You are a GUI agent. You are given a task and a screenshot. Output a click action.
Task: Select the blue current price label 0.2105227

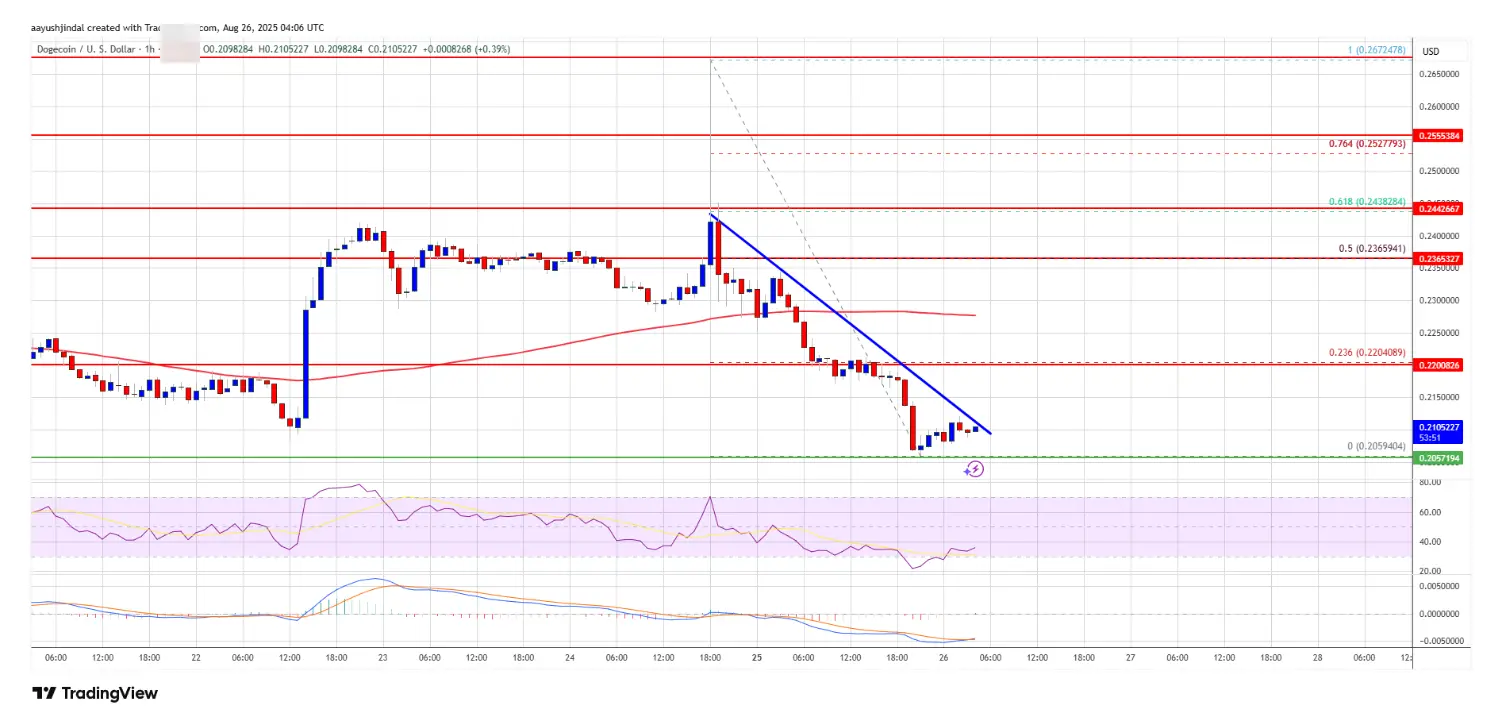(x=1439, y=430)
